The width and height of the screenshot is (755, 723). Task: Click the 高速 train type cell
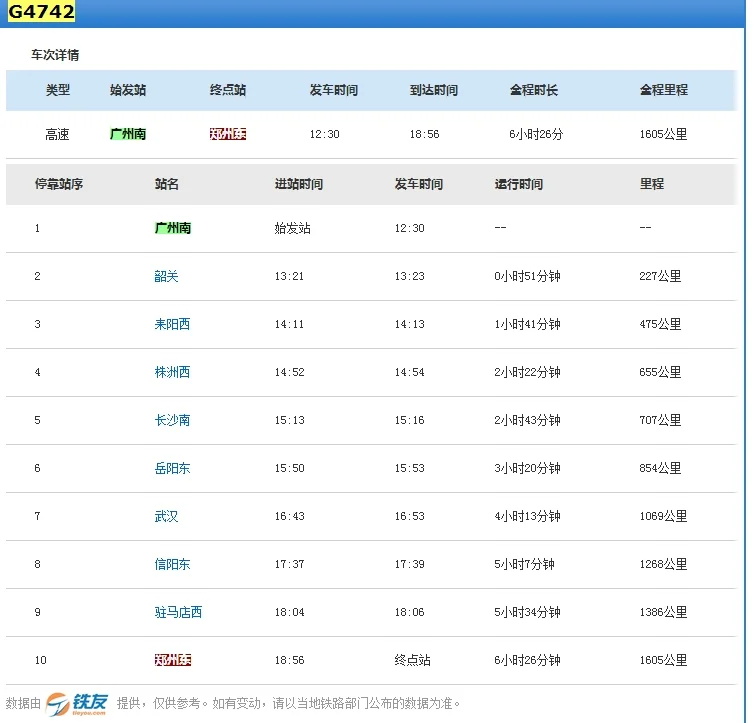click(x=57, y=134)
